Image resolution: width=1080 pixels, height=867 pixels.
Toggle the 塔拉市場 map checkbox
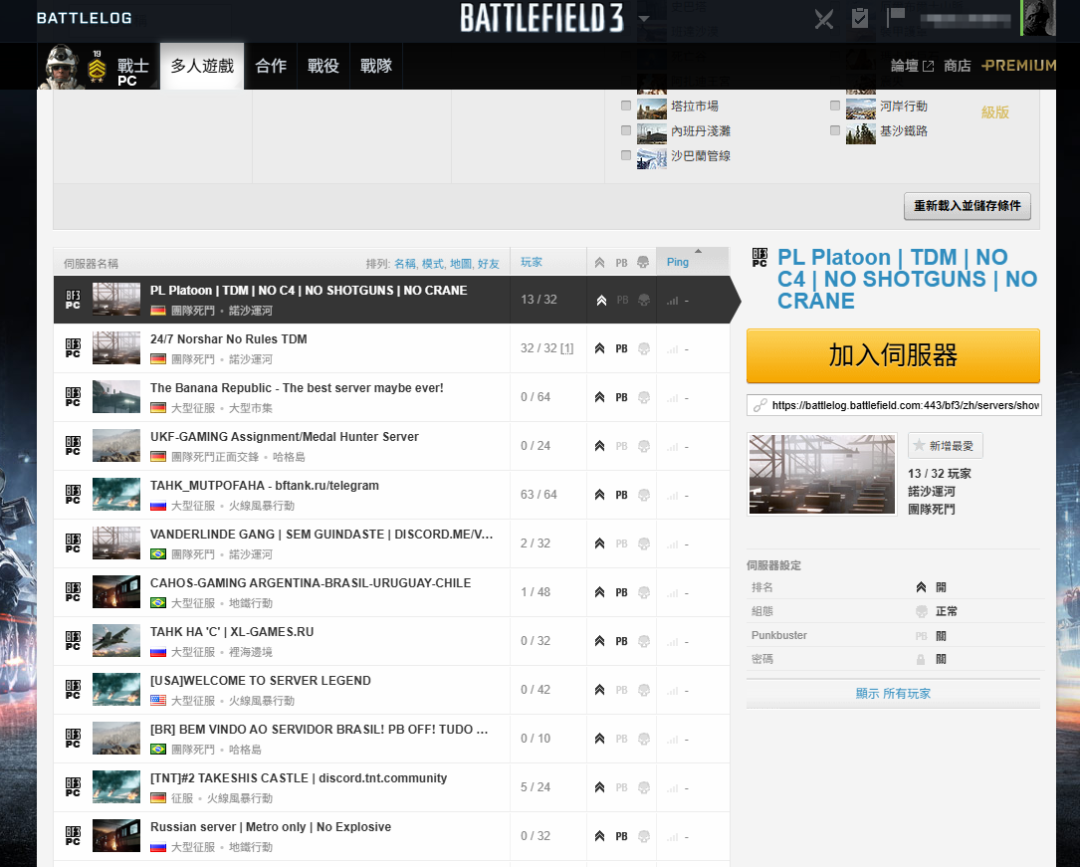coord(626,105)
